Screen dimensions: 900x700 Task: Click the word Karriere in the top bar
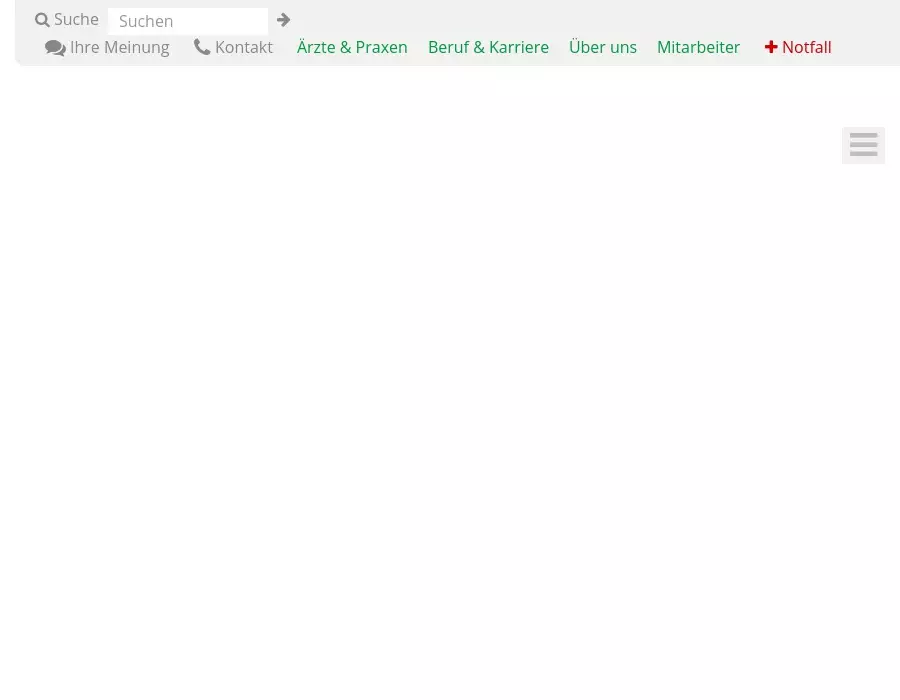tap(519, 47)
